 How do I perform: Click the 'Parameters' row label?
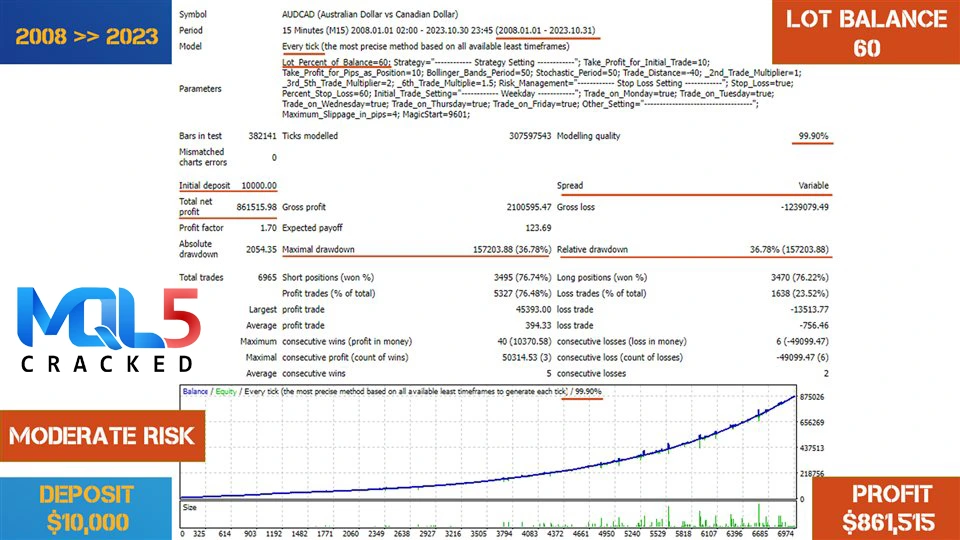point(200,88)
